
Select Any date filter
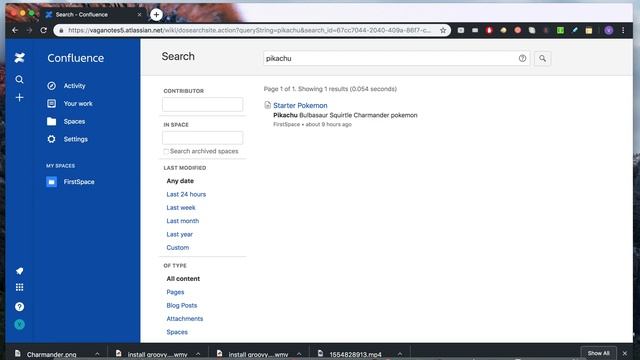[x=180, y=181]
